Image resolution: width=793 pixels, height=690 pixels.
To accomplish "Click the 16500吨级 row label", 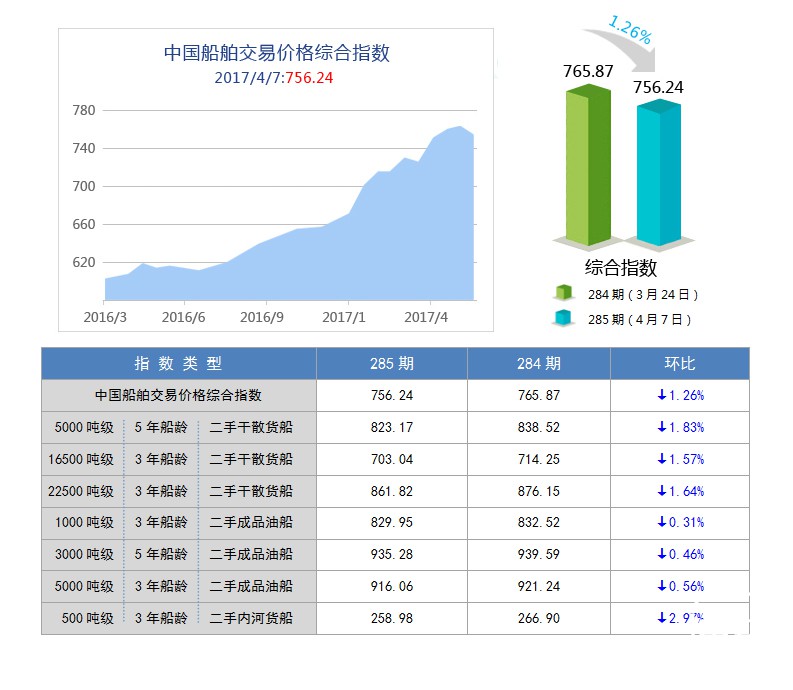I will [81, 459].
